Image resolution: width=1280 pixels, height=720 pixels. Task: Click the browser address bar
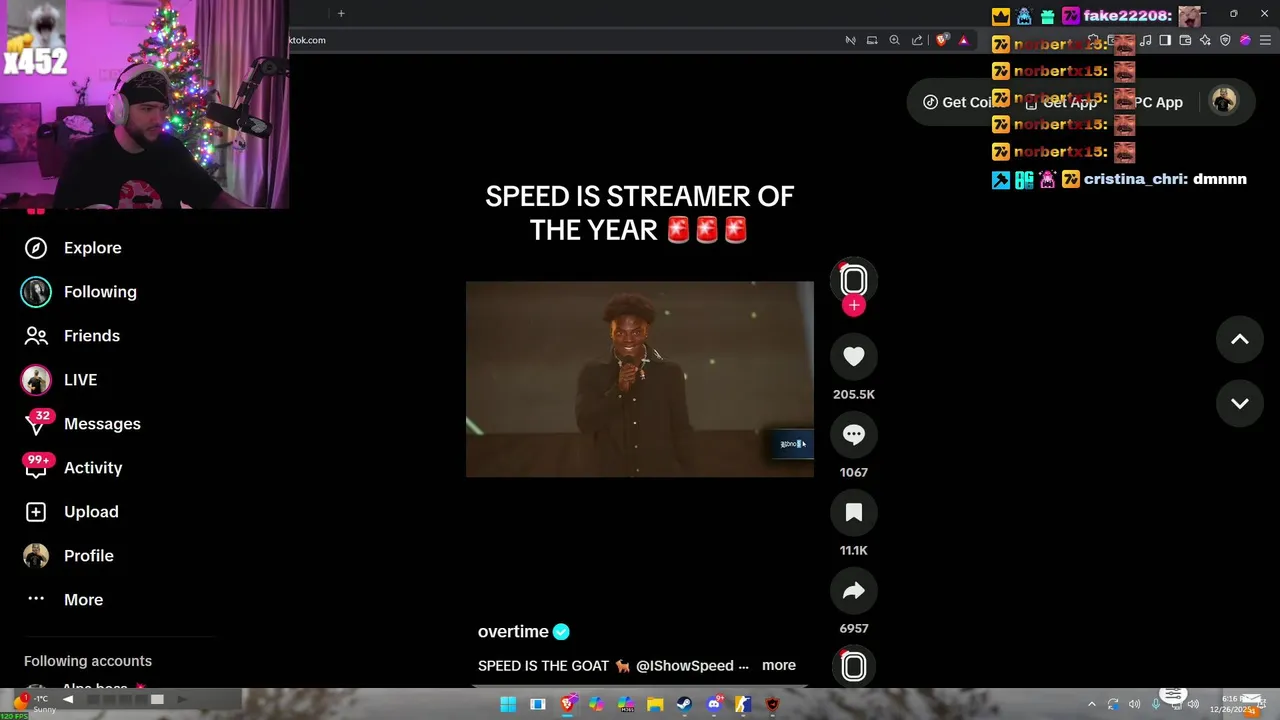tap(560, 40)
